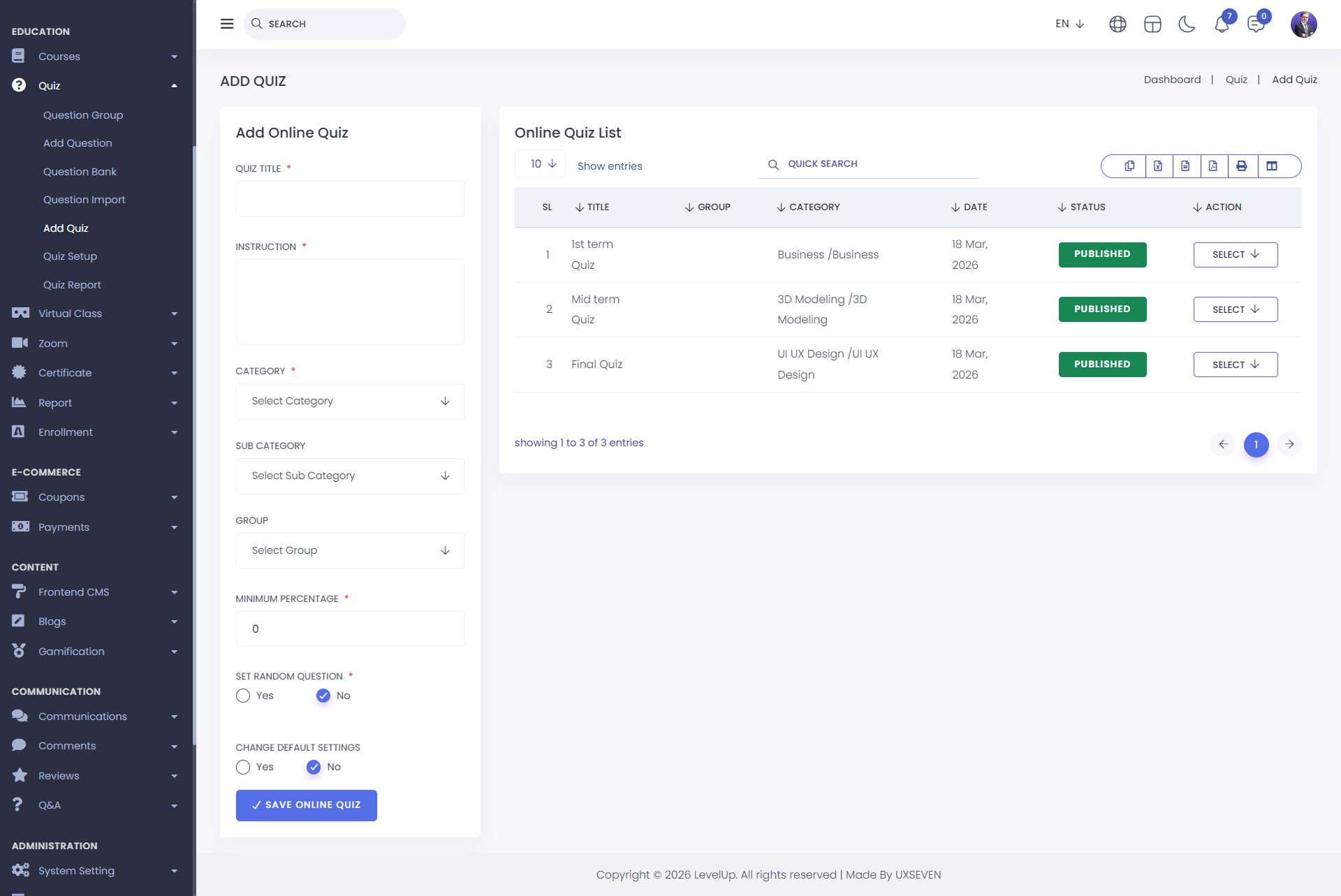Open Question Bank in the sidebar
The image size is (1341, 896).
click(80, 172)
